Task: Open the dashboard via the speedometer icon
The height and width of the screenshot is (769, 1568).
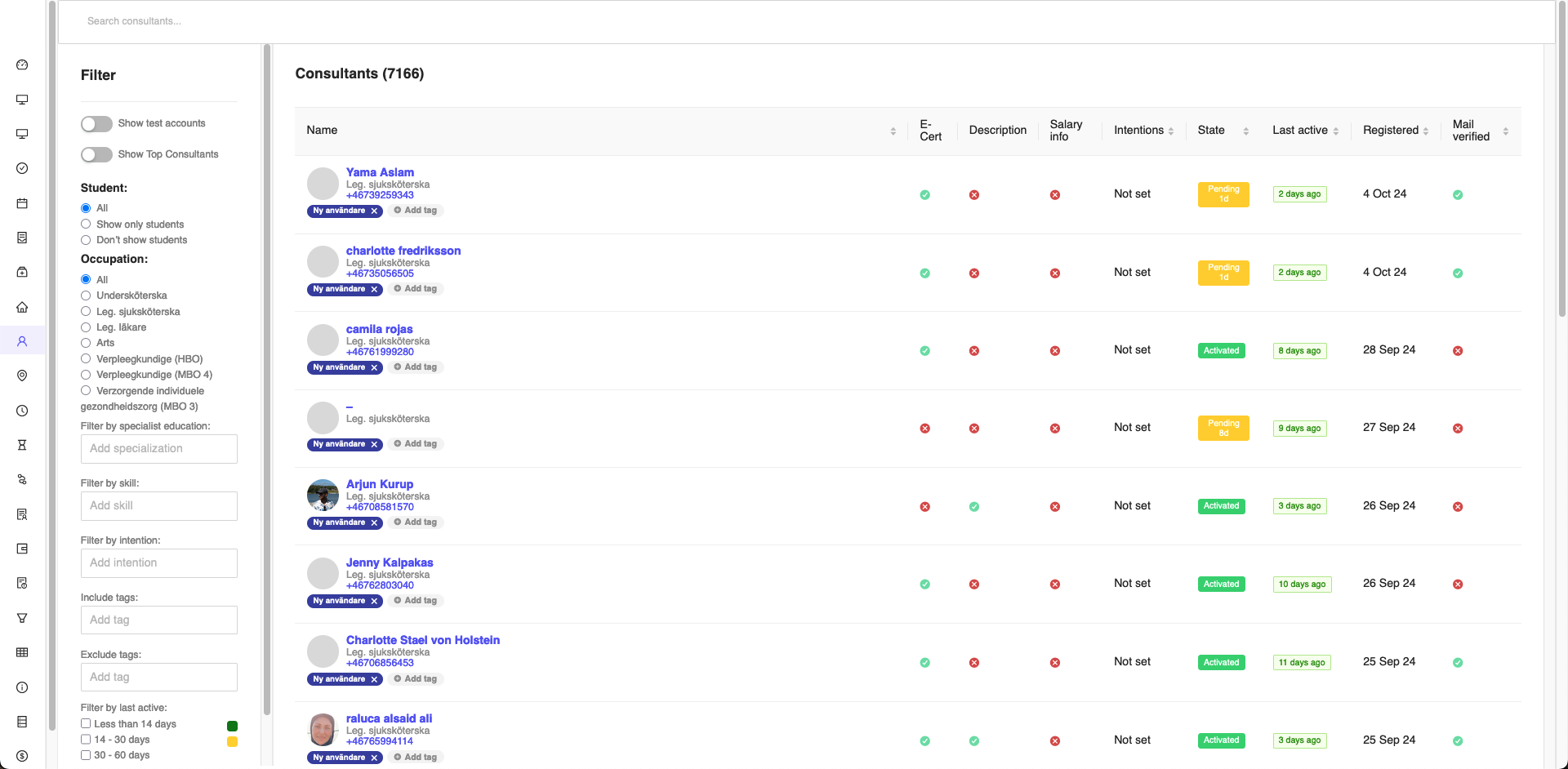Action: (22, 64)
